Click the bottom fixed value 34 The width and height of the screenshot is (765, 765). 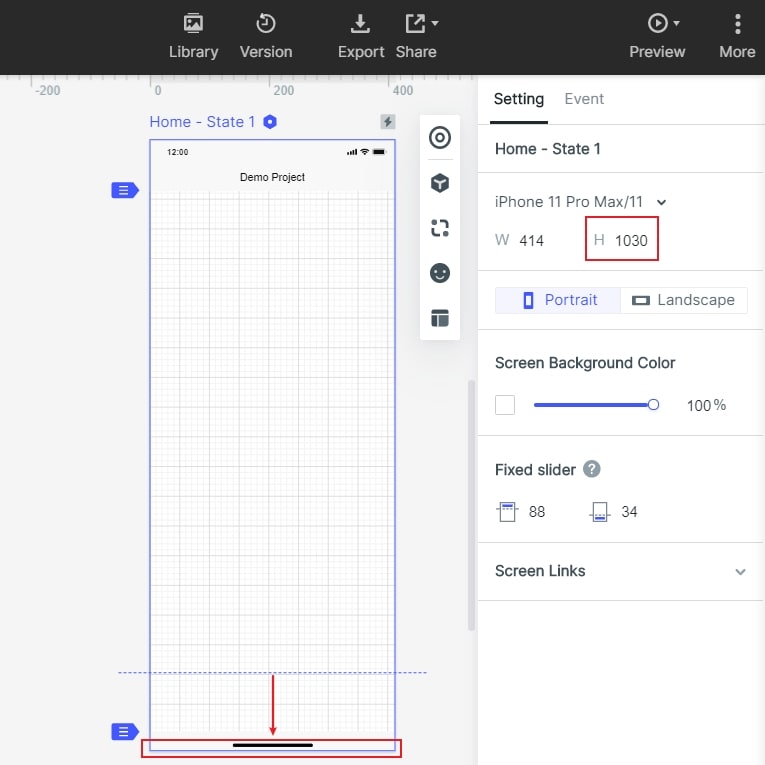coord(629,512)
